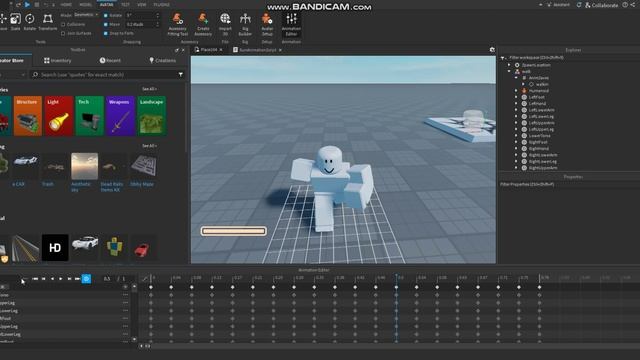Screen dimensions: 640x360
Task: Select the Rotate tool
Action: tap(30, 22)
